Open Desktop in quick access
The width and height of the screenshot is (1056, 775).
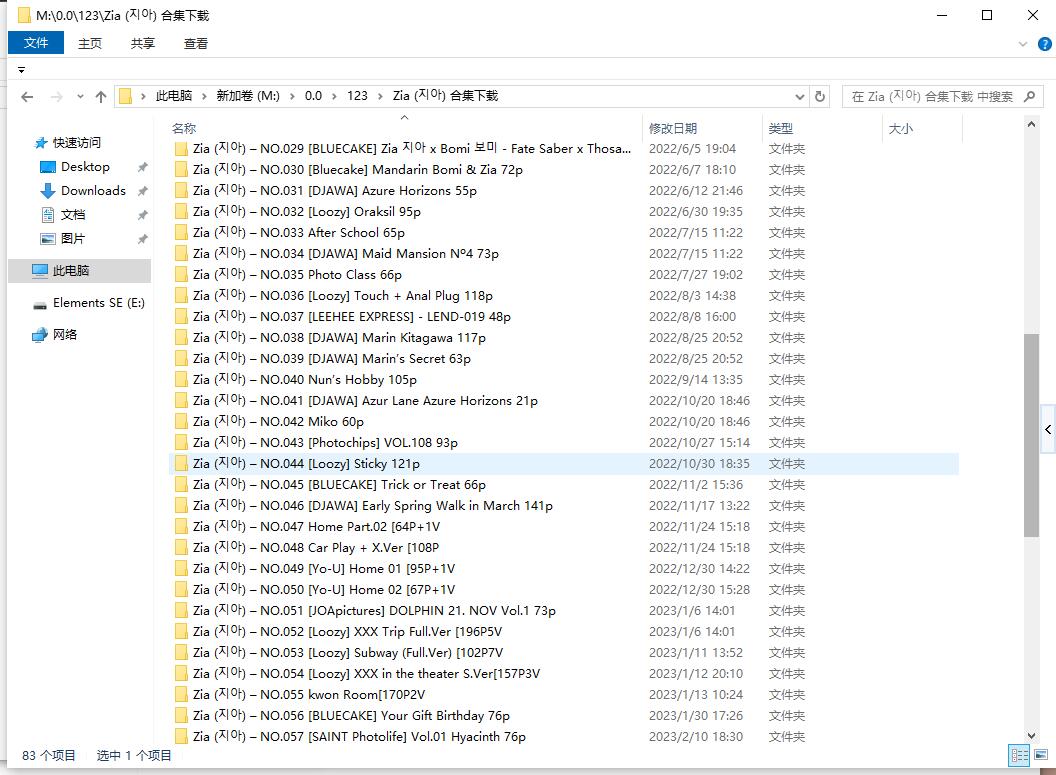pos(85,167)
